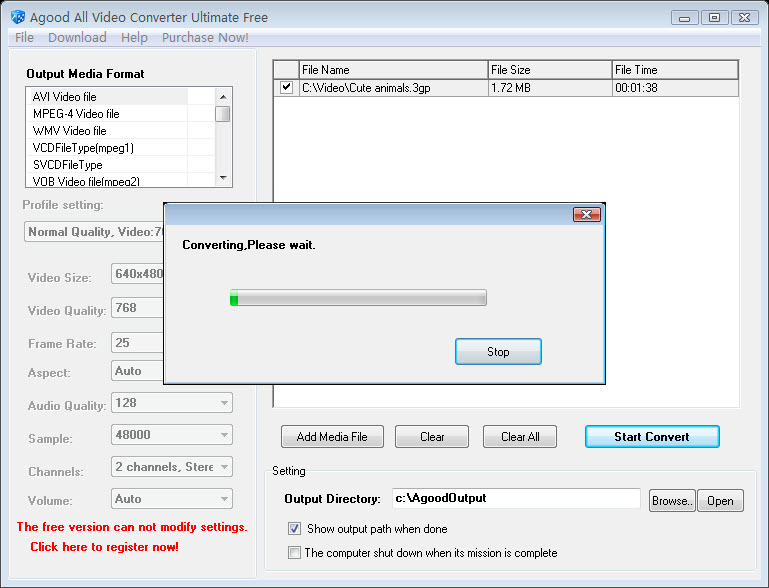Browse for an output directory
Screen dimensions: 769x588
(672, 501)
